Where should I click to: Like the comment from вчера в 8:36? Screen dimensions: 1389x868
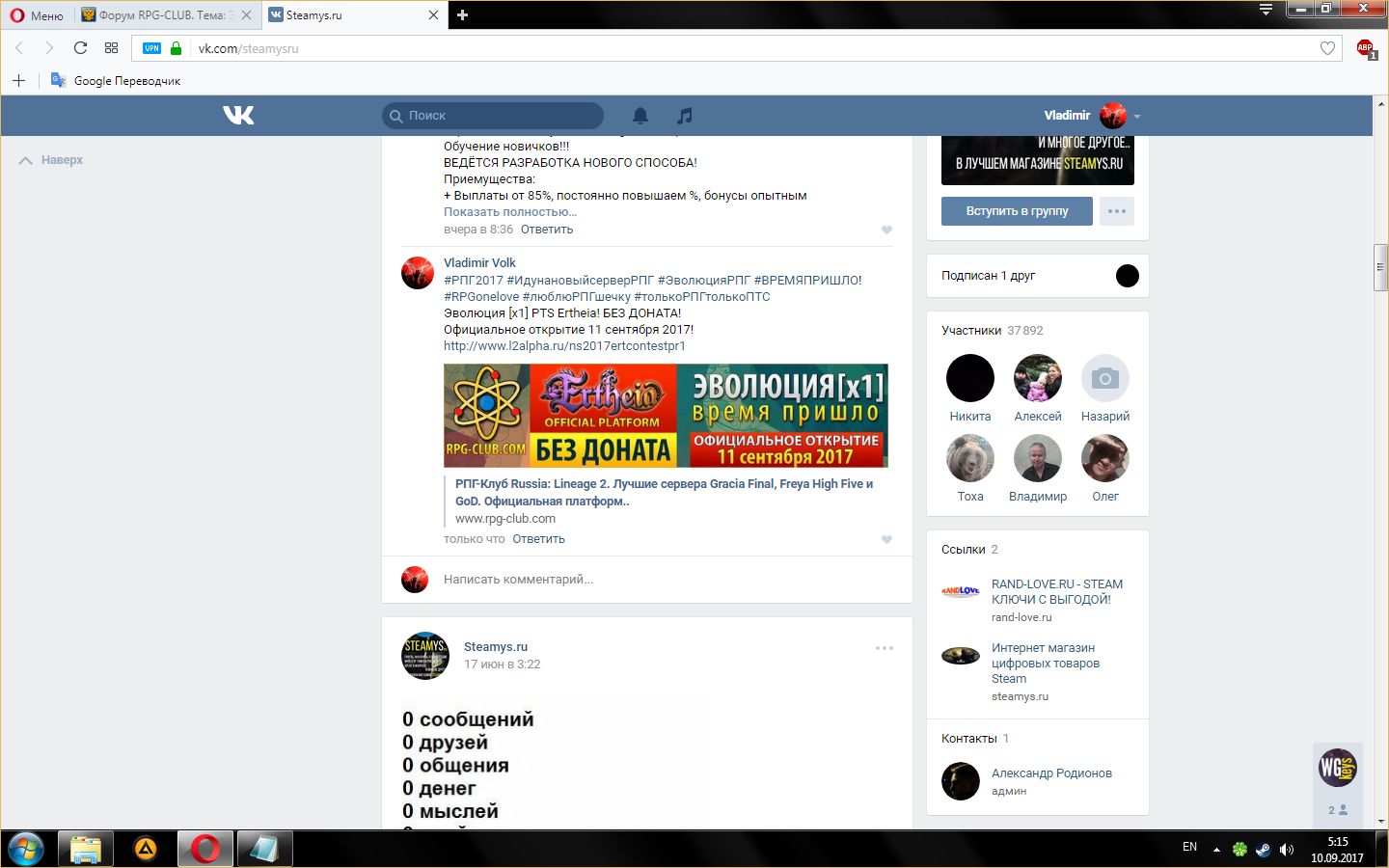886,230
